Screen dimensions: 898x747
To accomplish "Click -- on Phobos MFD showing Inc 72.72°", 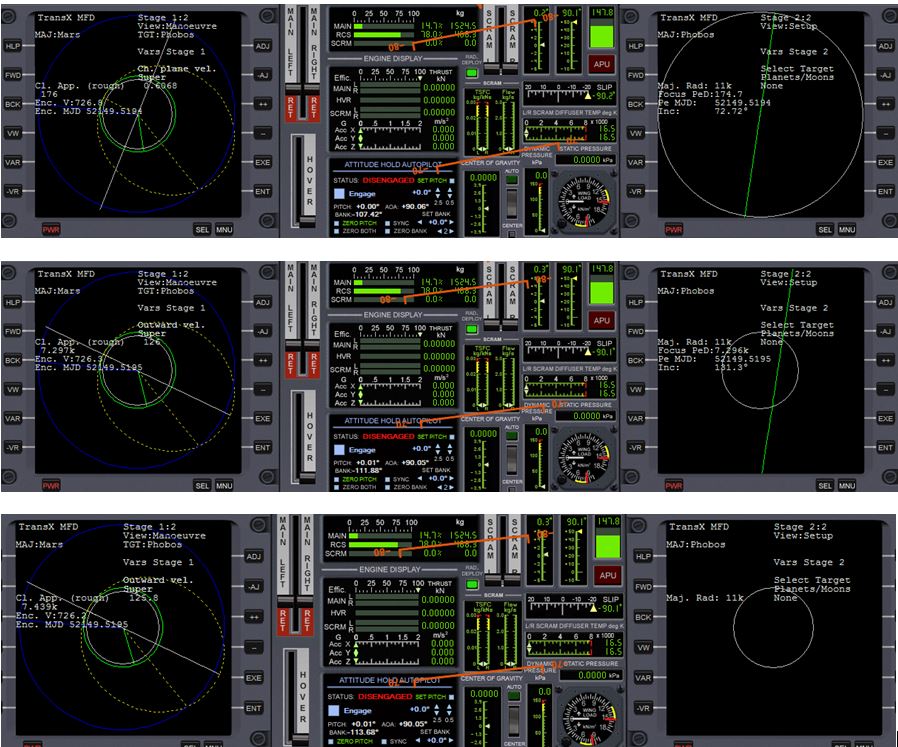I will [885, 133].
